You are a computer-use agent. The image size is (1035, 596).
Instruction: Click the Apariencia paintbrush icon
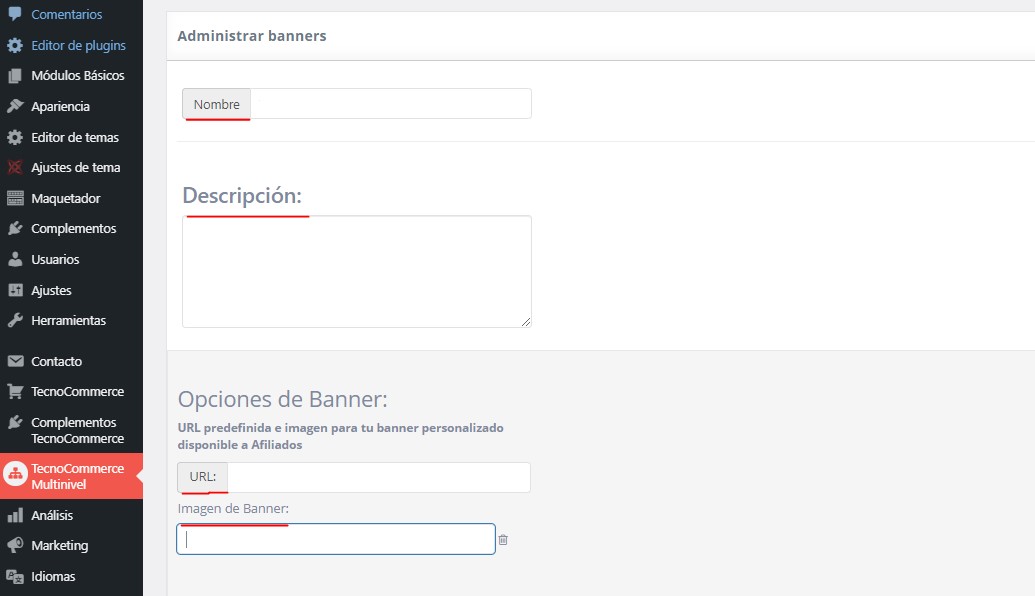[x=15, y=106]
